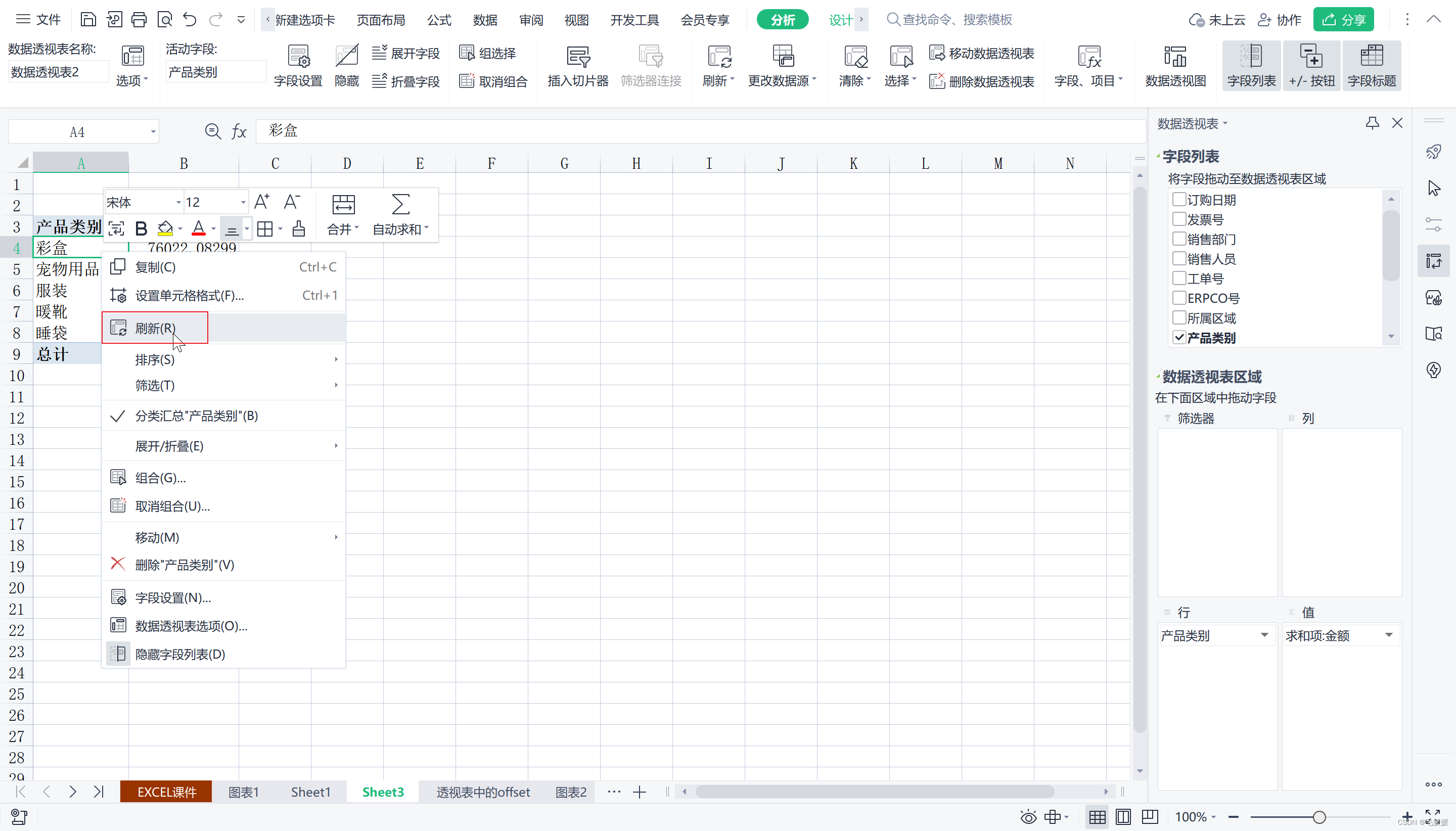1456x831 pixels.
Task: Click the selection arrow icon in right sidebar
Action: tap(1433, 188)
